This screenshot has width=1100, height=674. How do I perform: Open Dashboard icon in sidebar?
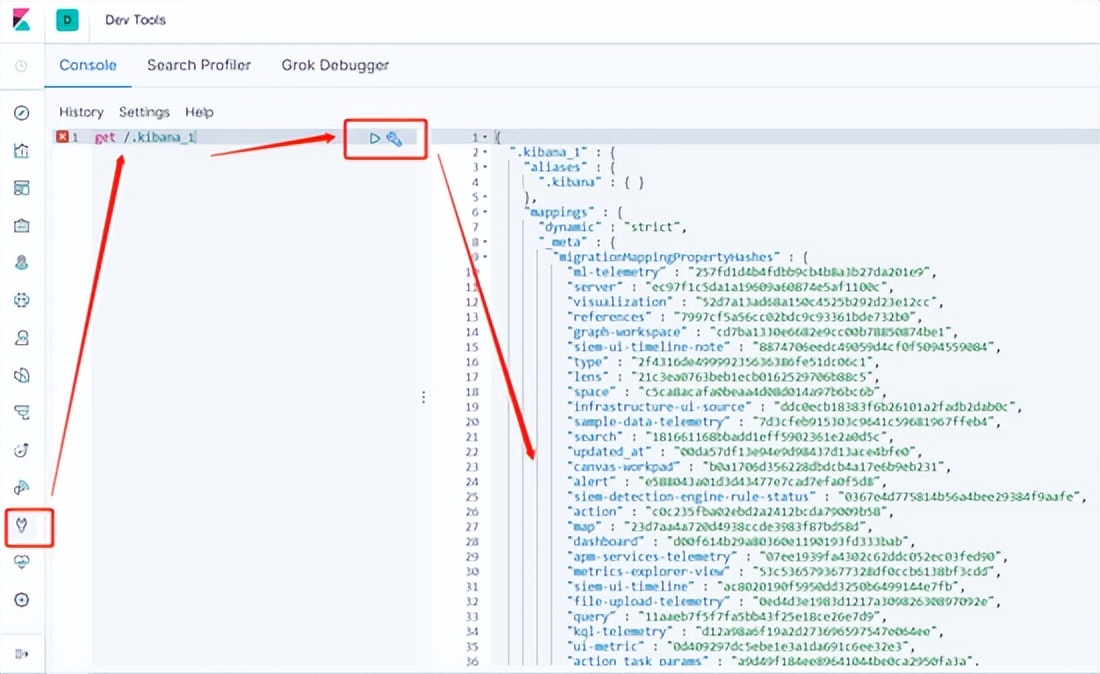[x=22, y=188]
